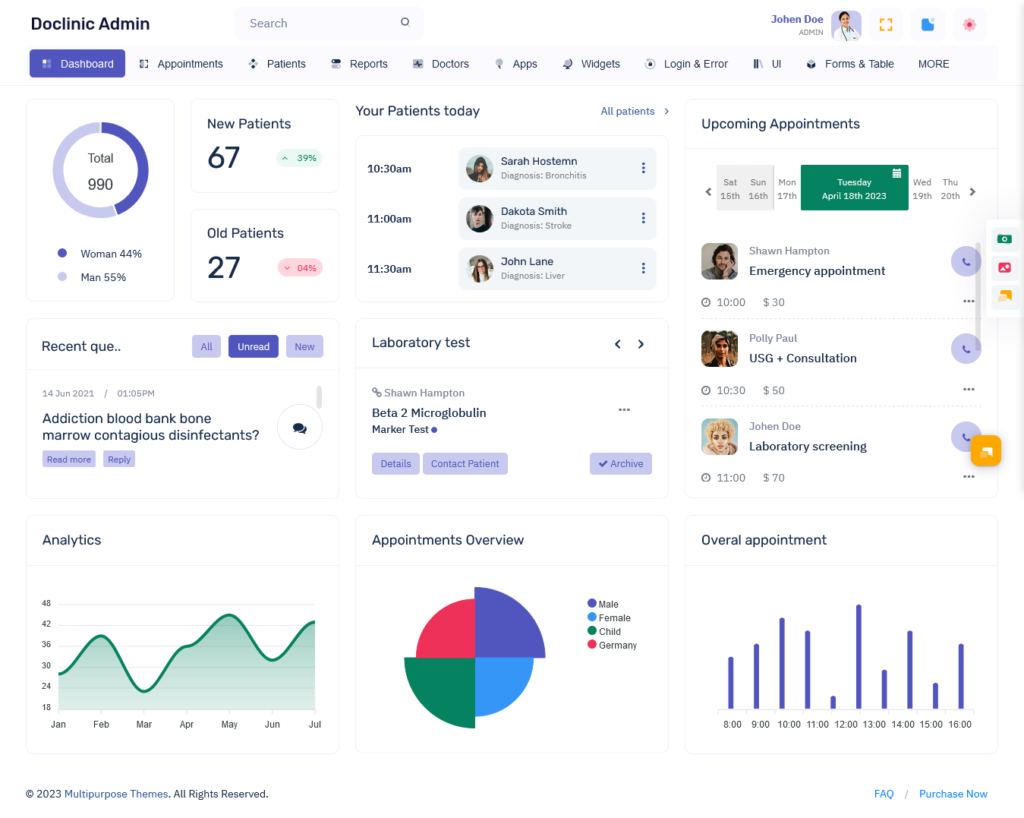Toggle Germany series in Appointments Overview legend
1024x818 pixels.
click(x=612, y=645)
